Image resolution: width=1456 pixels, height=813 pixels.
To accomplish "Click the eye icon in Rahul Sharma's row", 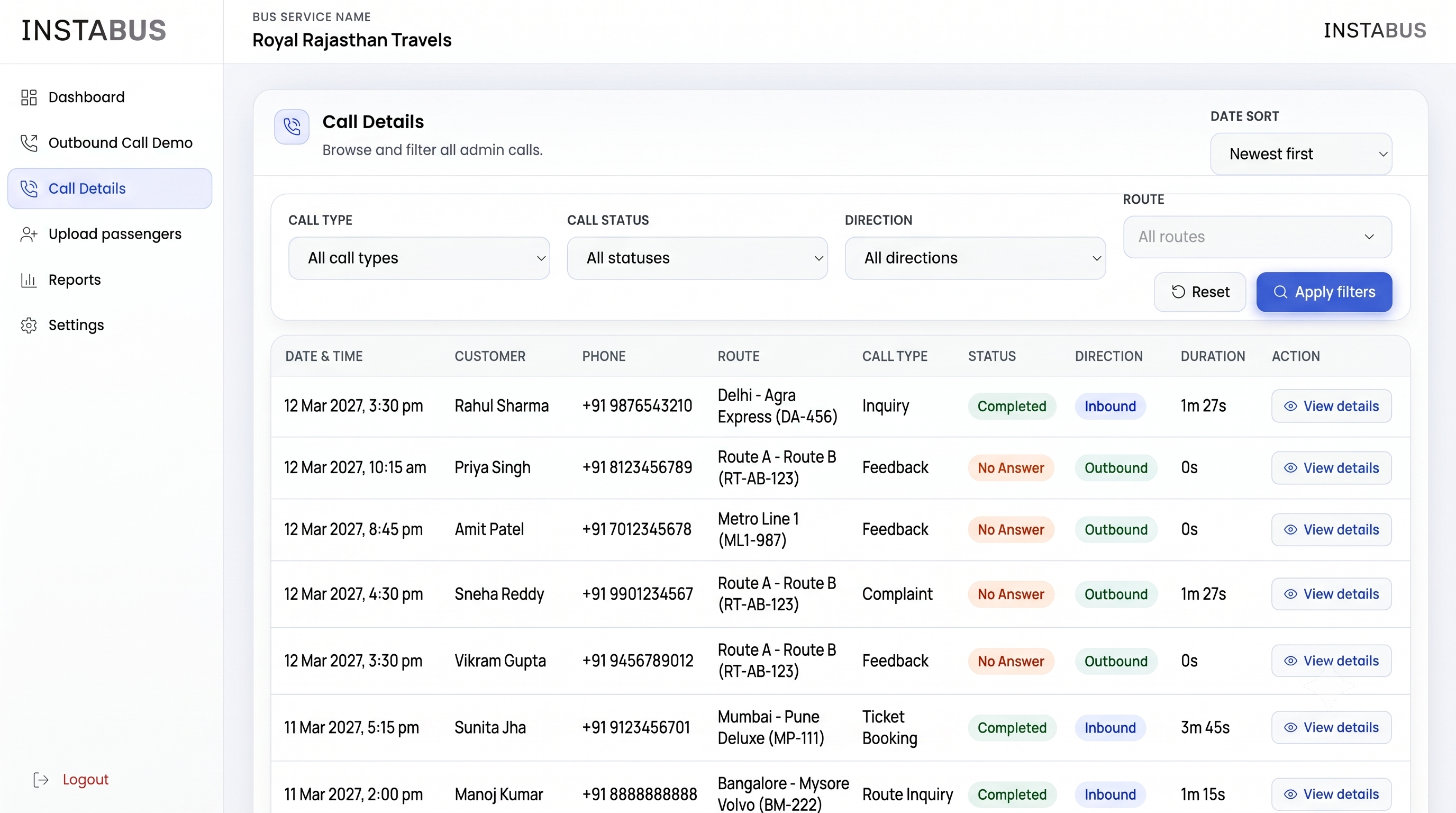I will tap(1290, 406).
